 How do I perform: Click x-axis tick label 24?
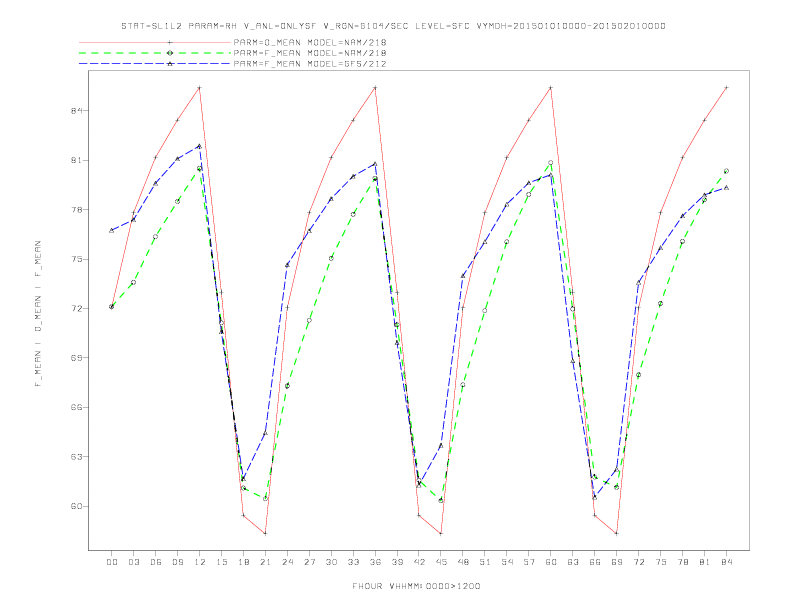pyautogui.click(x=287, y=562)
